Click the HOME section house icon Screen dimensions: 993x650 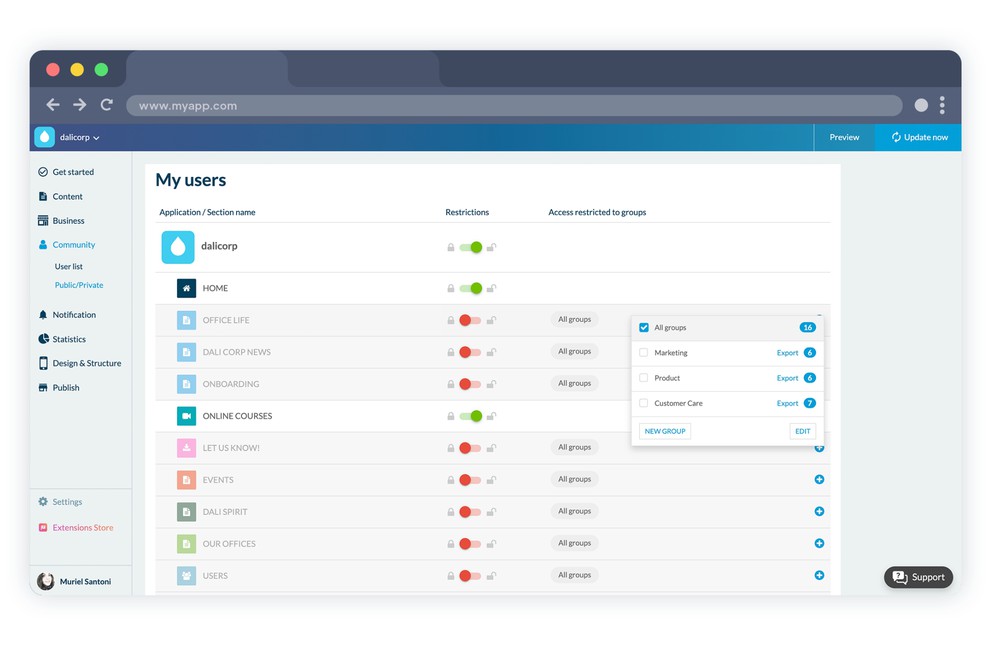[x=186, y=288]
